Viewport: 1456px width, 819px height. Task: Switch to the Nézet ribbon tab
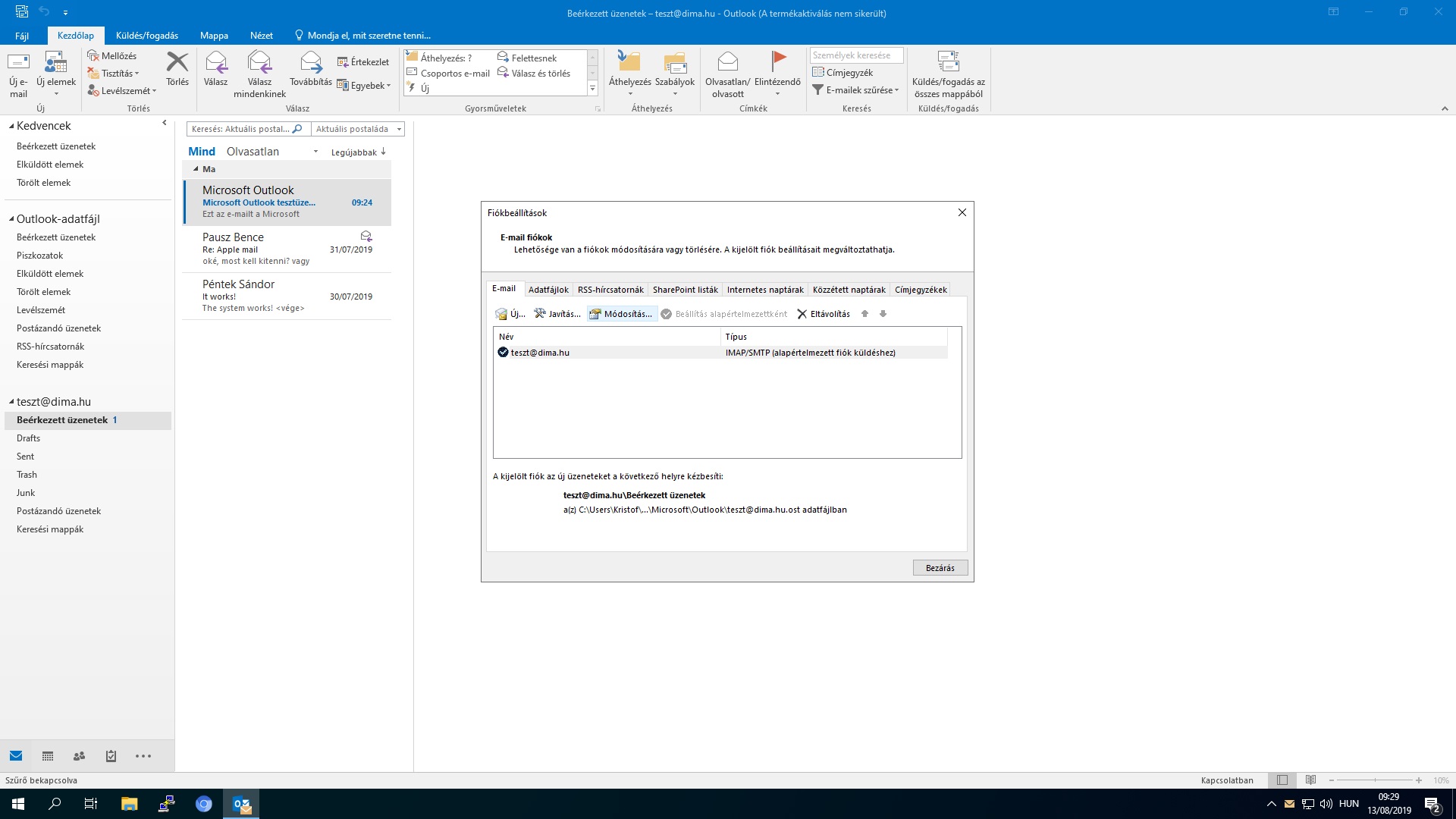click(262, 36)
